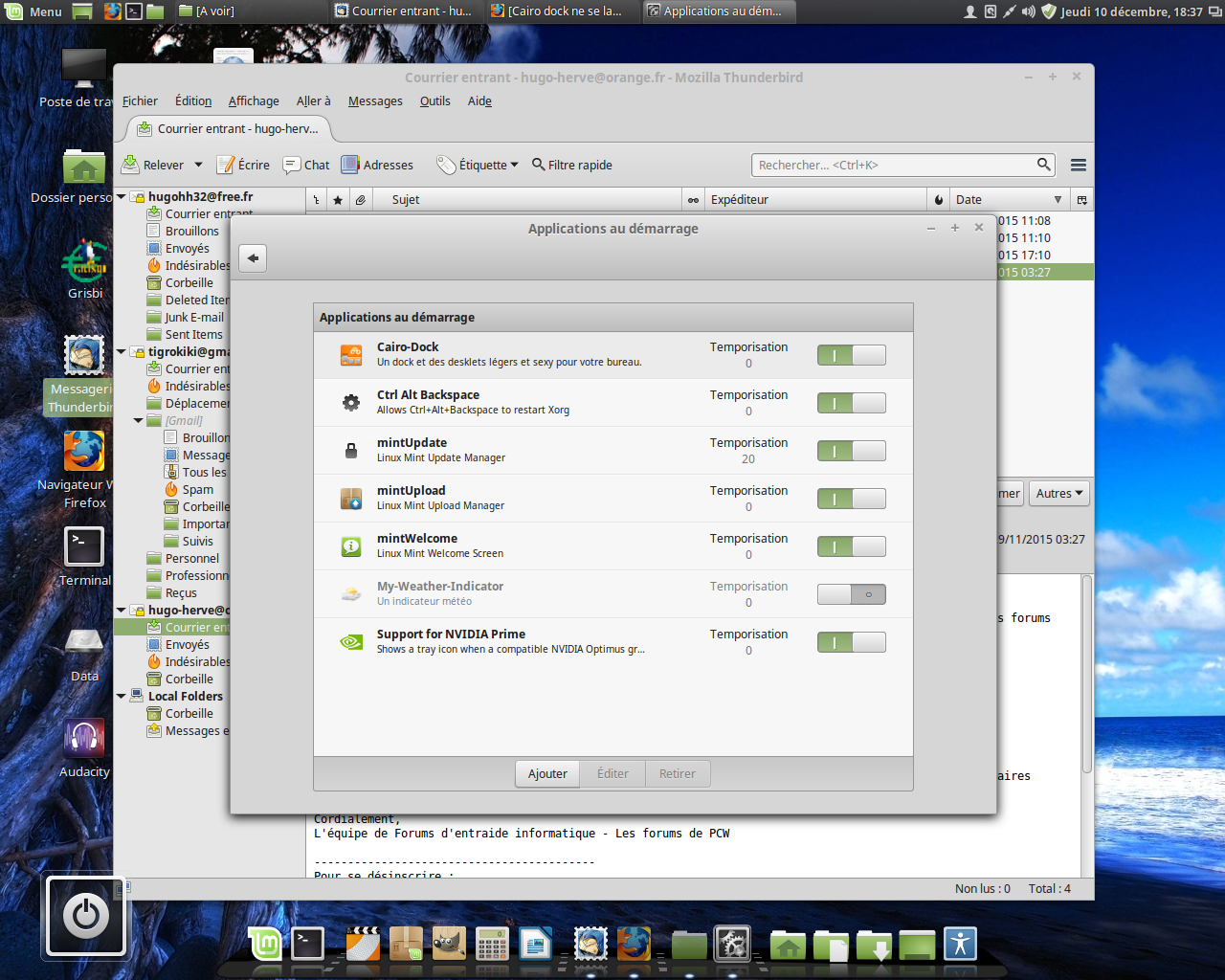Toggle Cairo-Dock startup switch off

tap(851, 355)
